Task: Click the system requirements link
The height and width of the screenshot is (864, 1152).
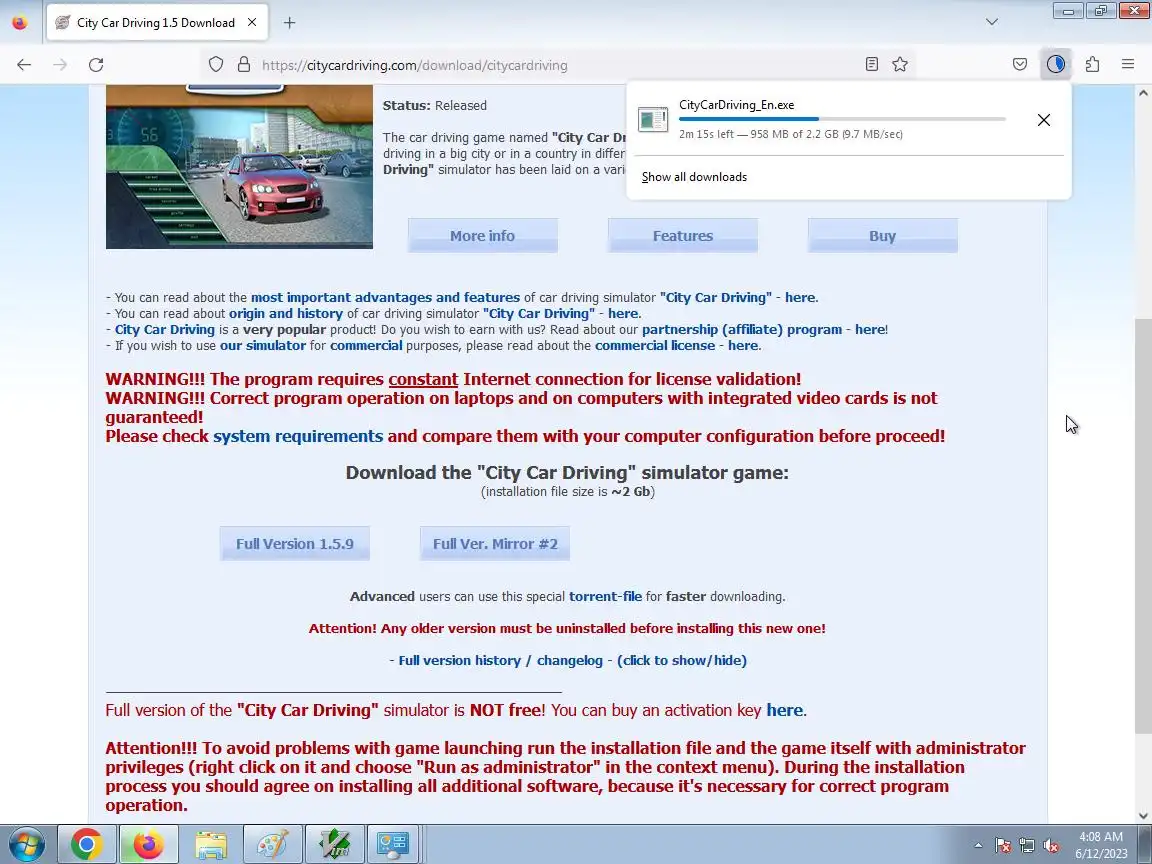Action: point(298,436)
